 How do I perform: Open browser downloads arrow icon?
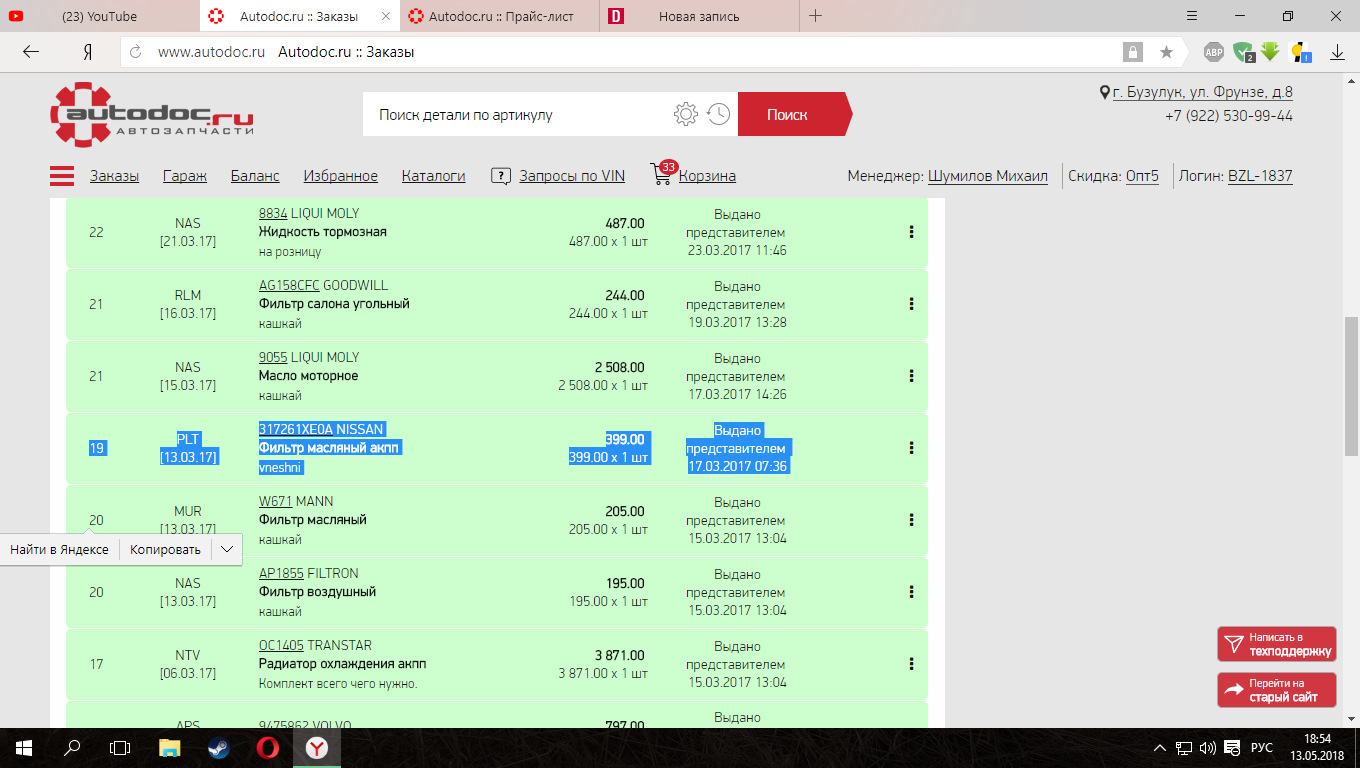[1337, 52]
